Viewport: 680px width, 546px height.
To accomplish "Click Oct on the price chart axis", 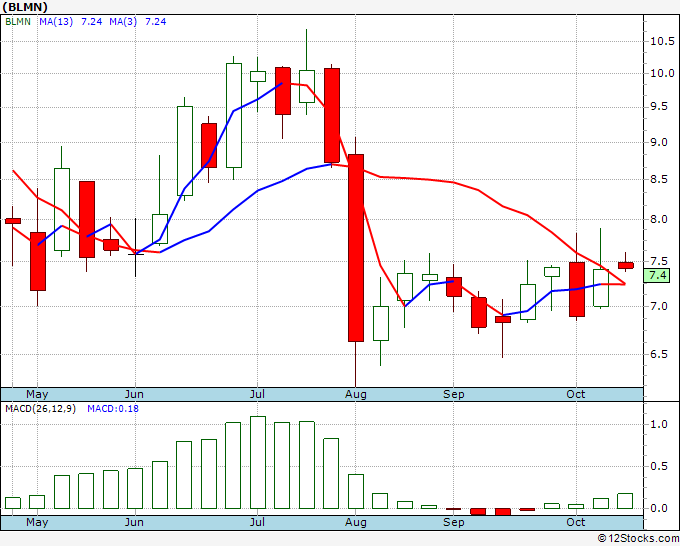I will [x=576, y=394].
